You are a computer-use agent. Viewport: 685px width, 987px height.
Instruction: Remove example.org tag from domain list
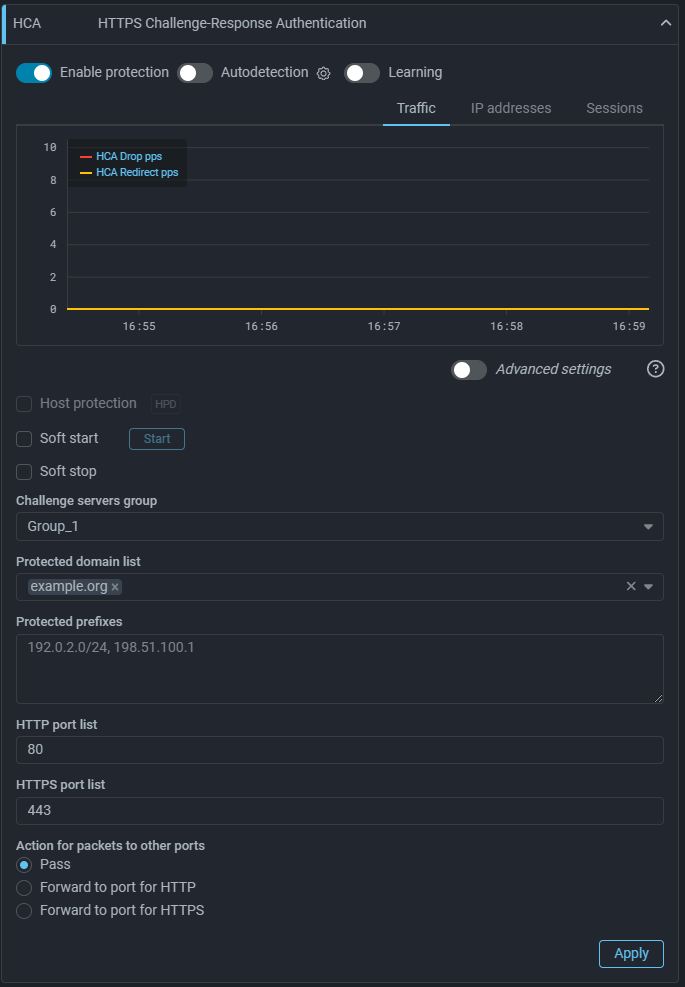115,587
